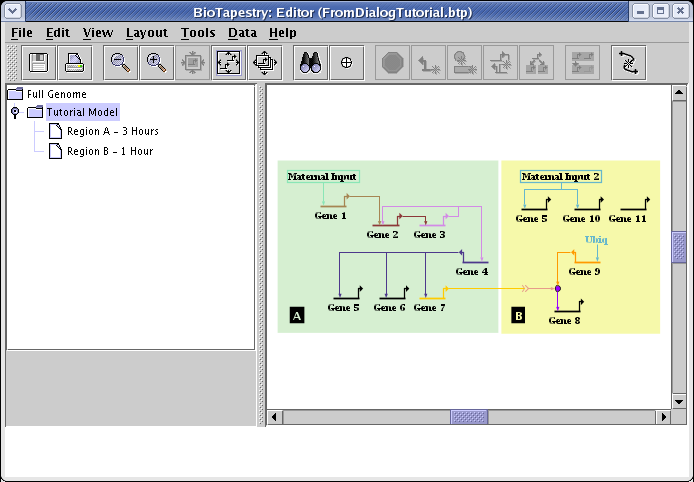Click vertical scrollbar down arrow
This screenshot has width=694, height=482.
click(x=679, y=401)
